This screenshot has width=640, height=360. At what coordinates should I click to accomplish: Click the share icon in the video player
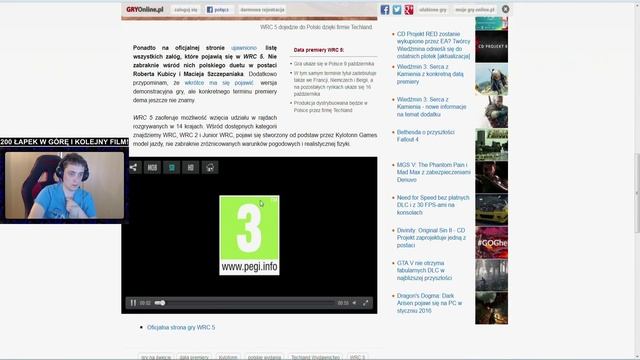133,167
